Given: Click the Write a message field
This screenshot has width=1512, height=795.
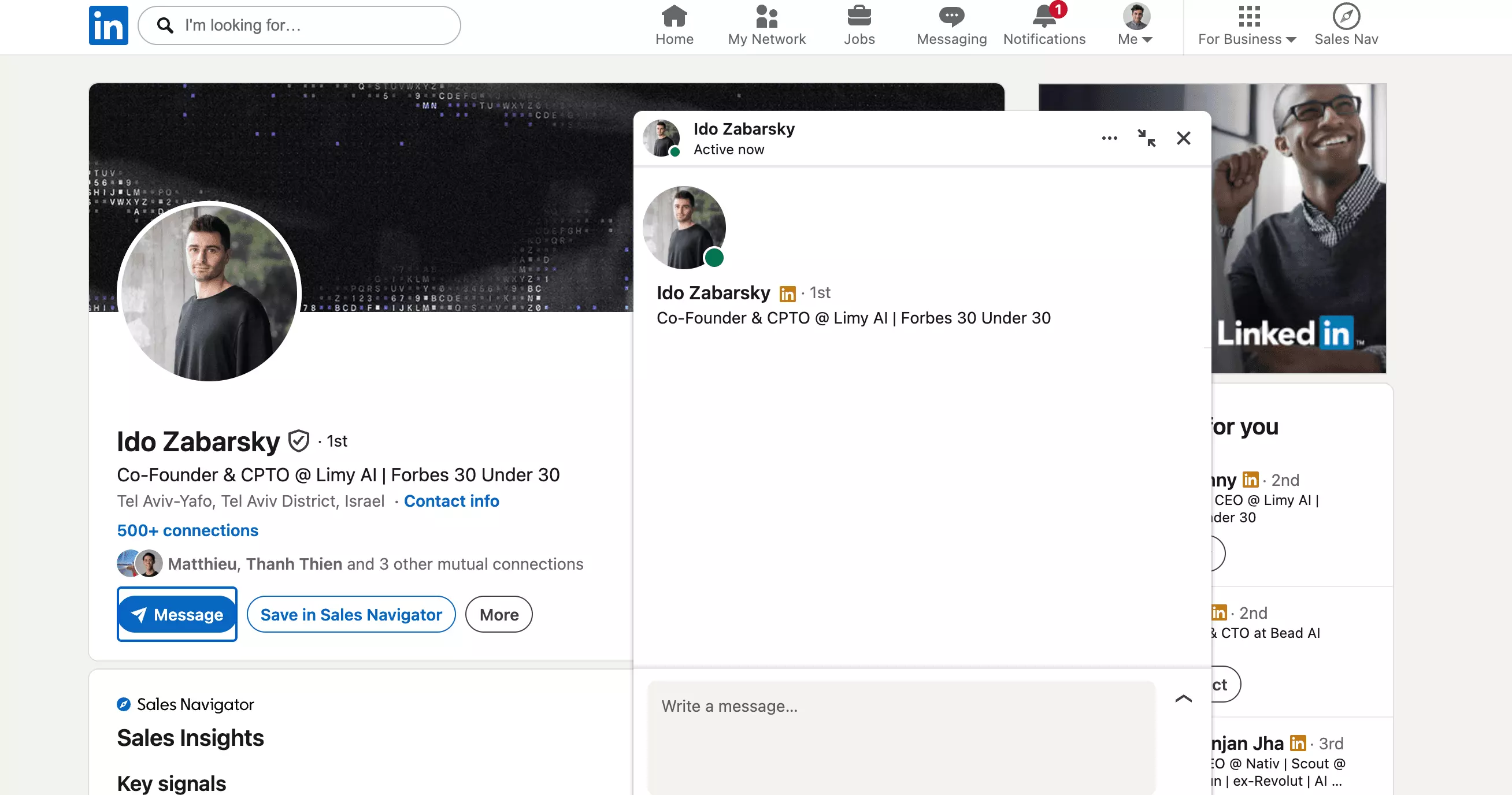Looking at the screenshot, I should tap(901, 737).
